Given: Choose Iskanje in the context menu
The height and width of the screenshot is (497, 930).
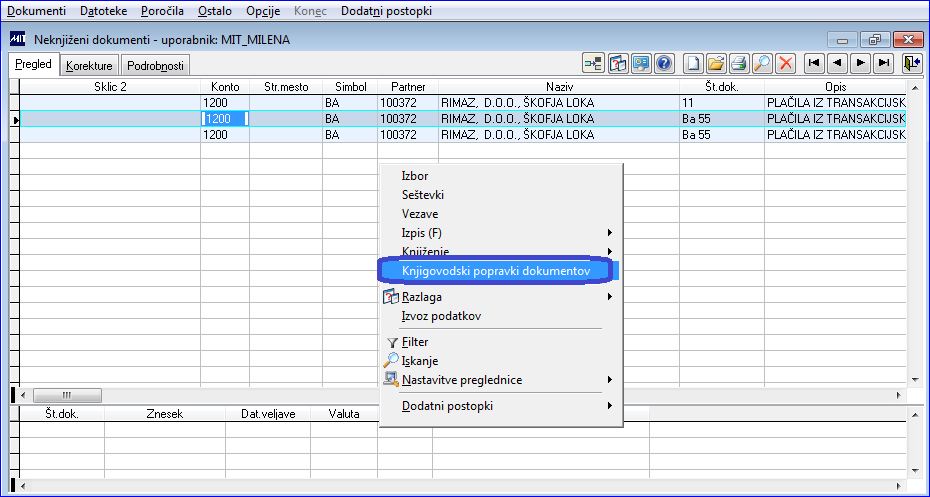Looking at the screenshot, I should tap(499, 361).
